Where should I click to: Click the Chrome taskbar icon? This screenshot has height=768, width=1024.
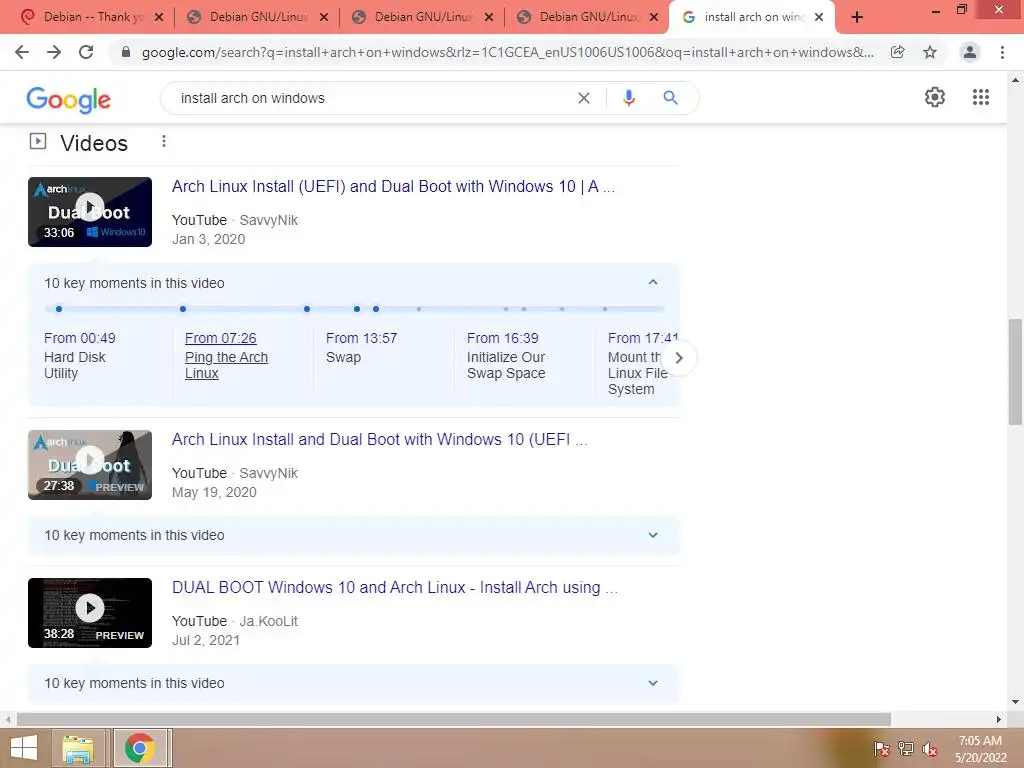[140, 748]
